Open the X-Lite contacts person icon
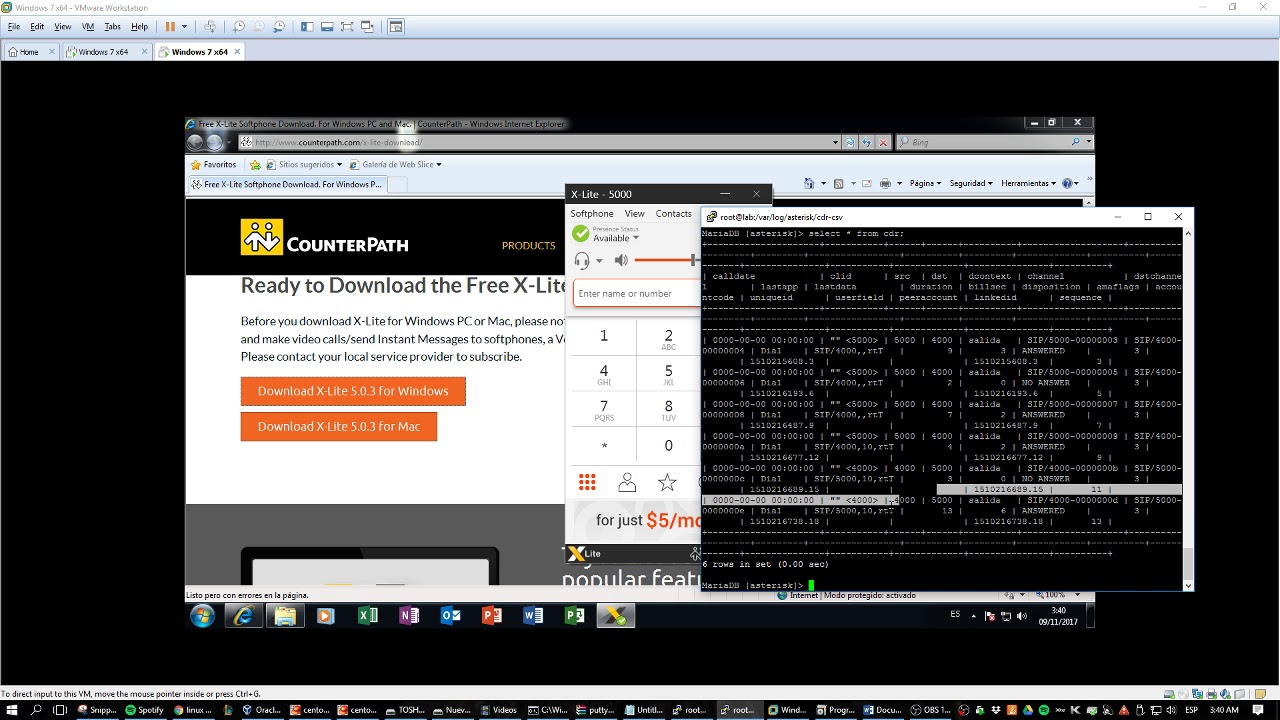Screen dimensions: 1280x720 pyautogui.click(x=627, y=483)
